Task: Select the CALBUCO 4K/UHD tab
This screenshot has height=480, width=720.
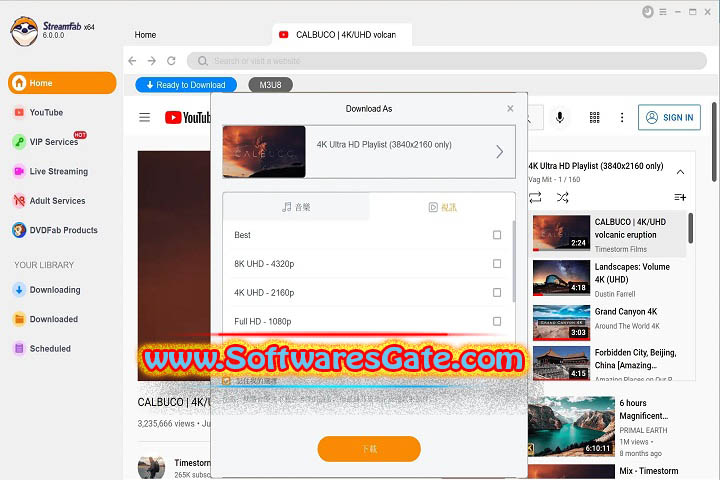Action: (x=342, y=35)
